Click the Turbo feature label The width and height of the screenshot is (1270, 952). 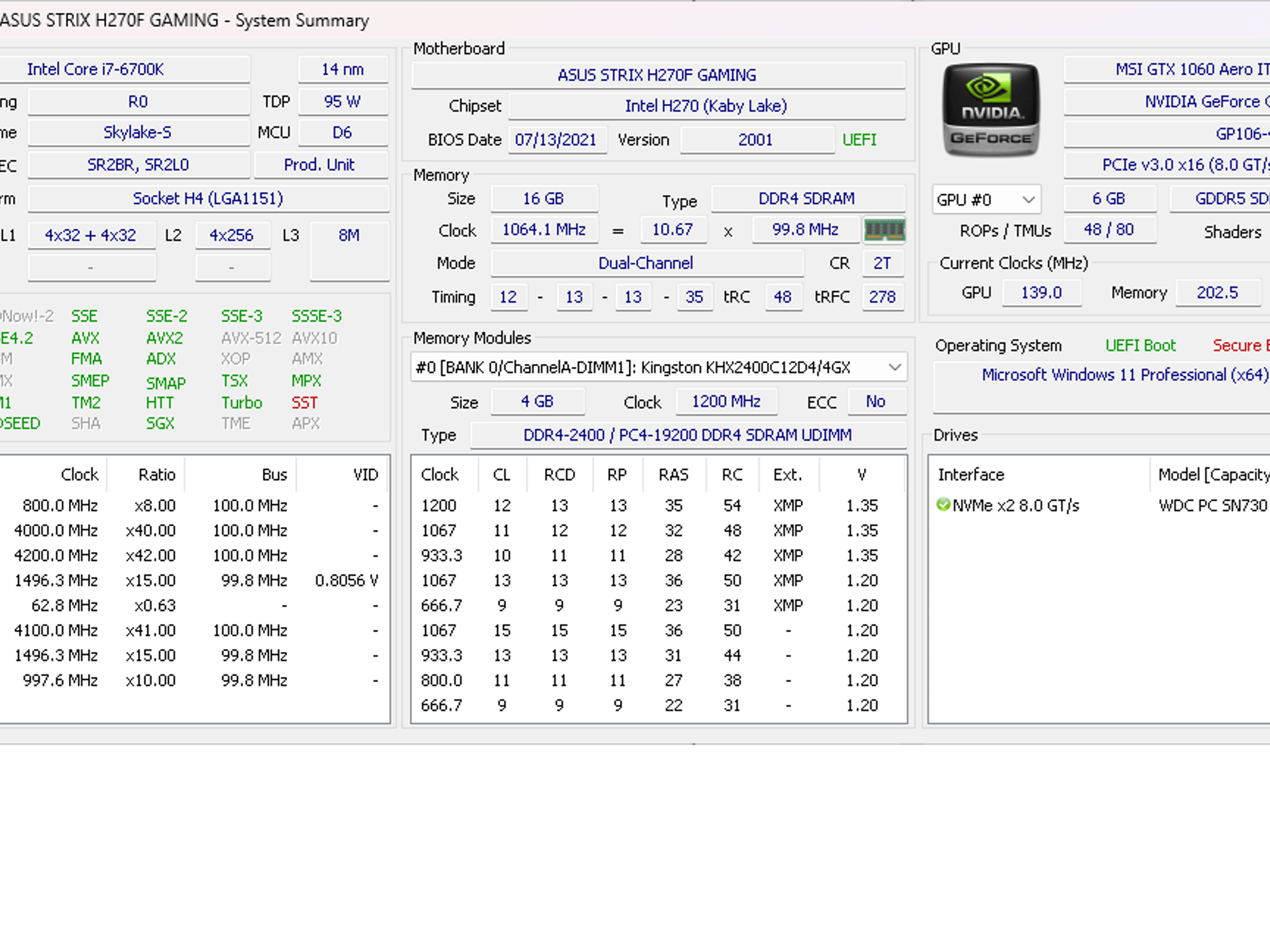[242, 403]
